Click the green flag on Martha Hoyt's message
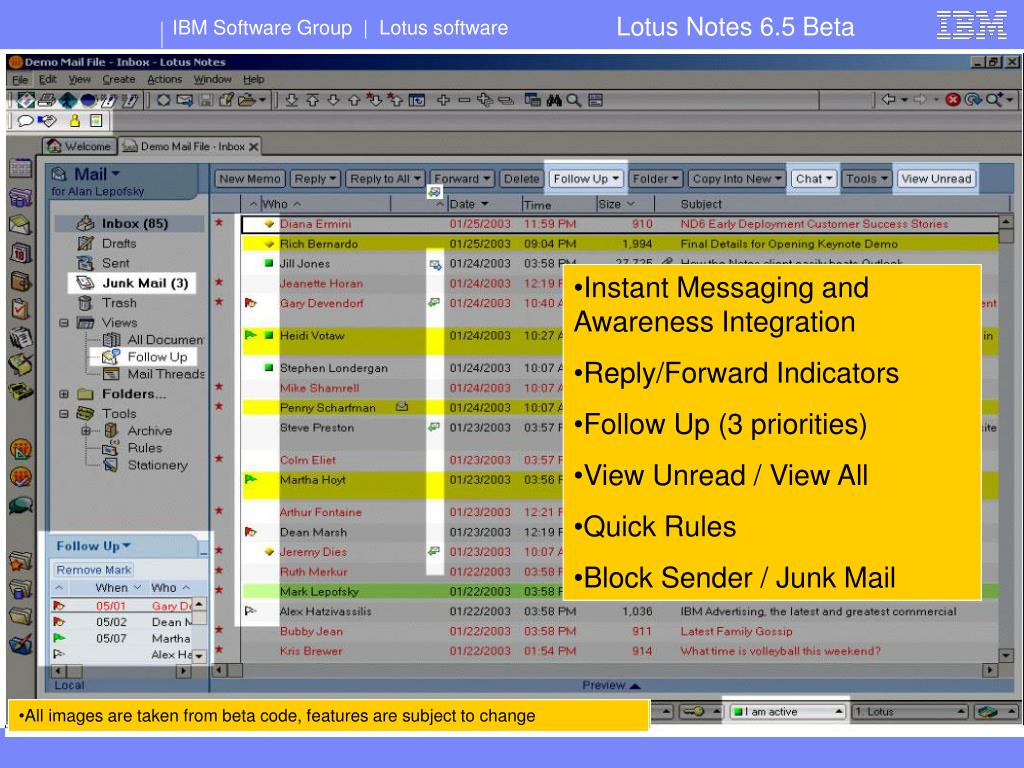Screen dimensions: 1024x768 (x=250, y=479)
